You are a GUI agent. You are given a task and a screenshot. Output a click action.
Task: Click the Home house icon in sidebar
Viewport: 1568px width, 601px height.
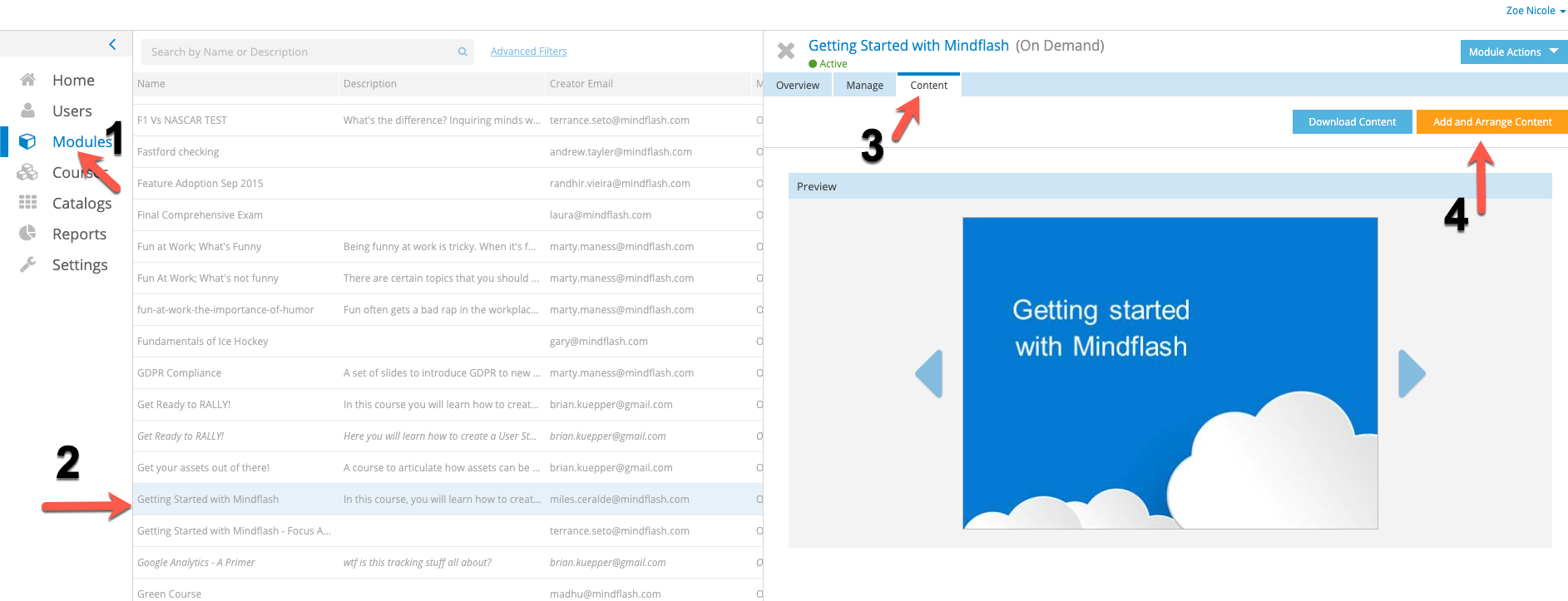tap(27, 80)
